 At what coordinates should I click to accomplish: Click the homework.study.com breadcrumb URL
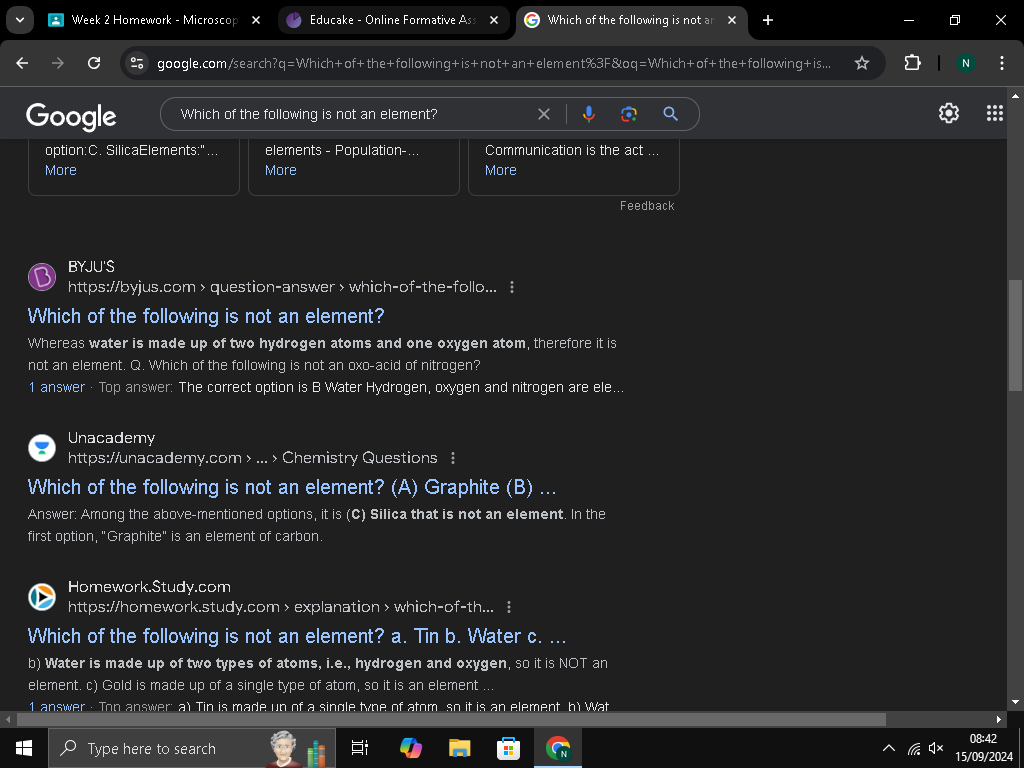pos(281,607)
